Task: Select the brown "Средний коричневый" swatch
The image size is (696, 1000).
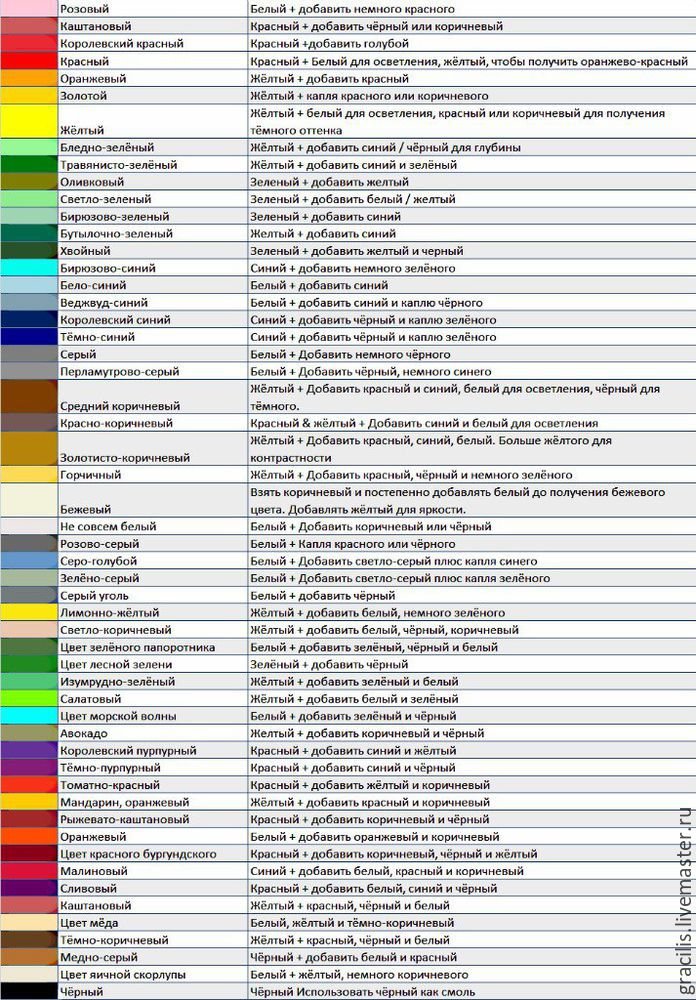Action: pos(28,397)
